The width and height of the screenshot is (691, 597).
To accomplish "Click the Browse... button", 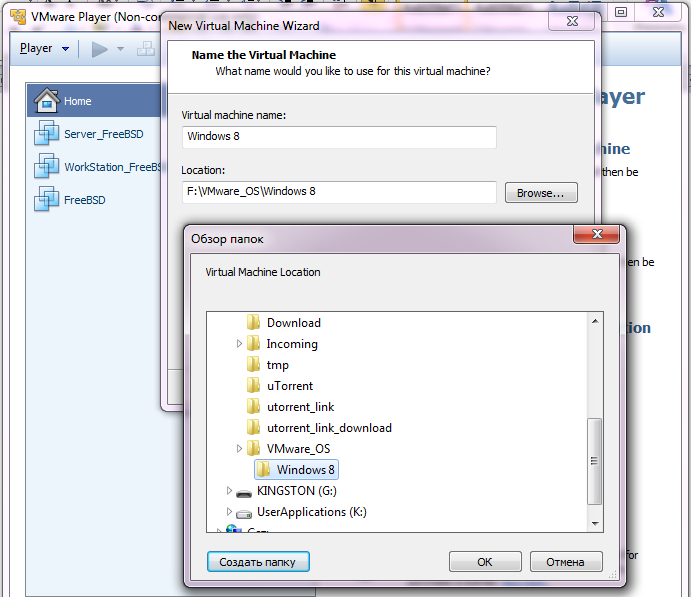I will pyautogui.click(x=541, y=193).
